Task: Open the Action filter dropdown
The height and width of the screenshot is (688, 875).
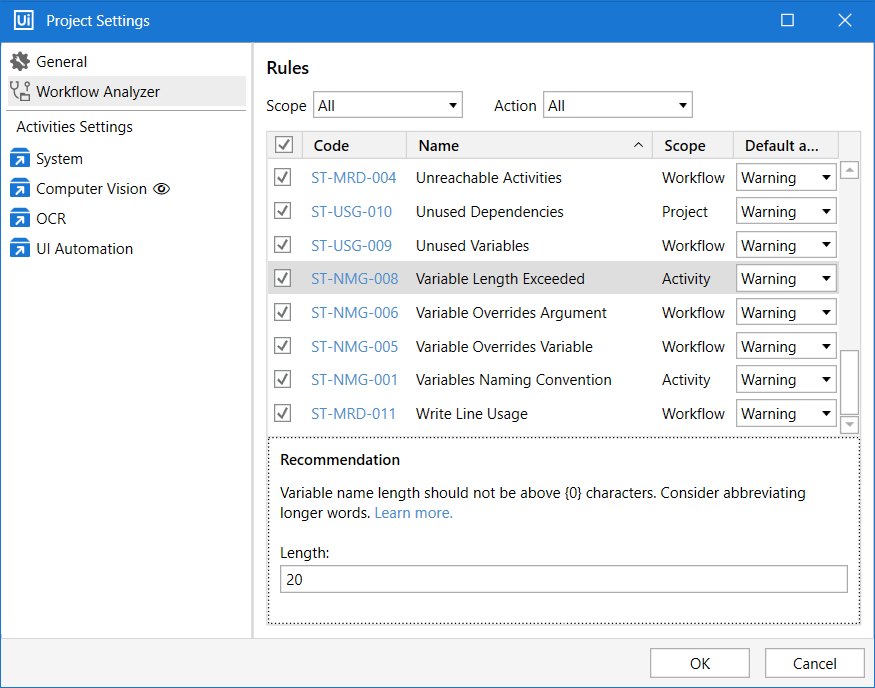Action: tap(617, 106)
